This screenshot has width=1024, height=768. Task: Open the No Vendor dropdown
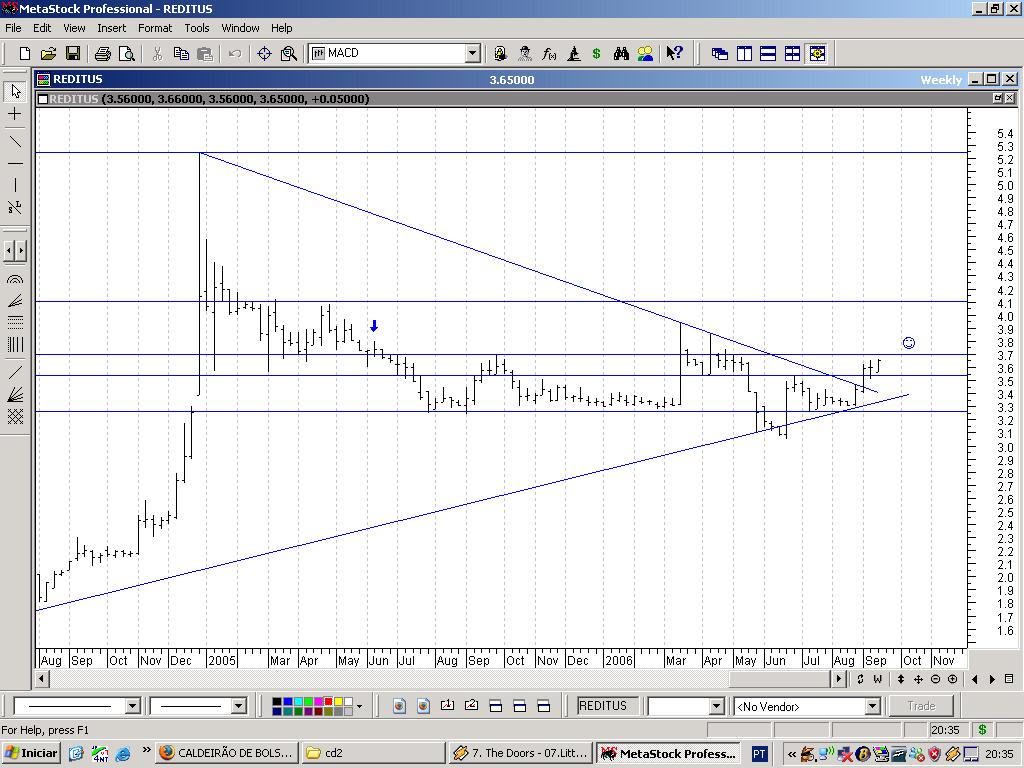coord(872,706)
